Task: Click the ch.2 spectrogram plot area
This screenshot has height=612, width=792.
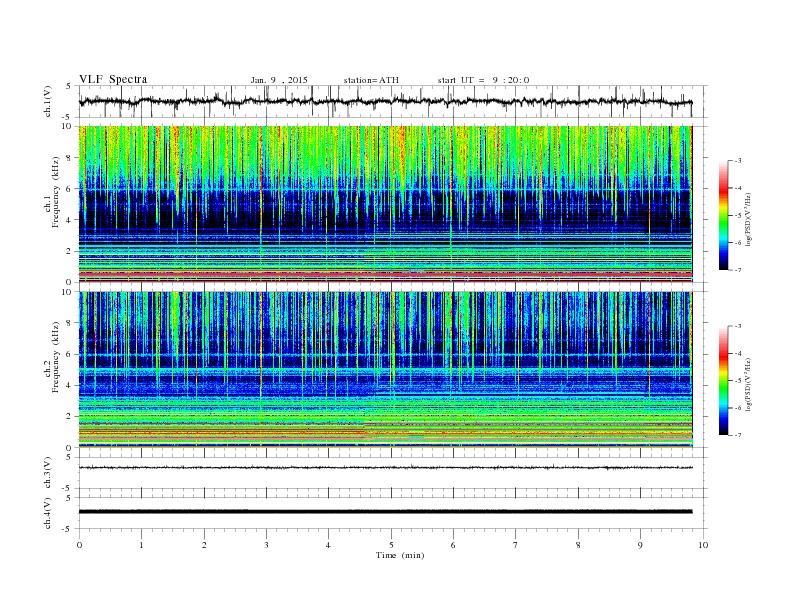Action: click(385, 370)
